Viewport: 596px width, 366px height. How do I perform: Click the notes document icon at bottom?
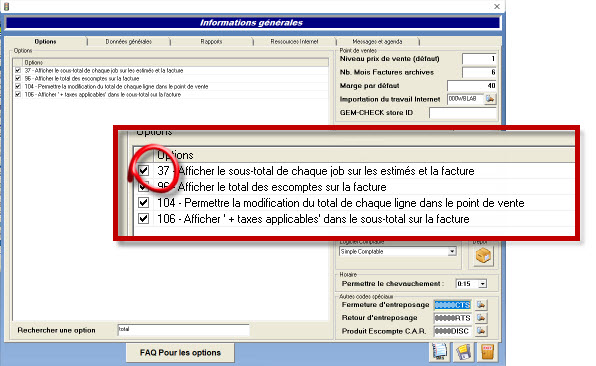pos(440,352)
